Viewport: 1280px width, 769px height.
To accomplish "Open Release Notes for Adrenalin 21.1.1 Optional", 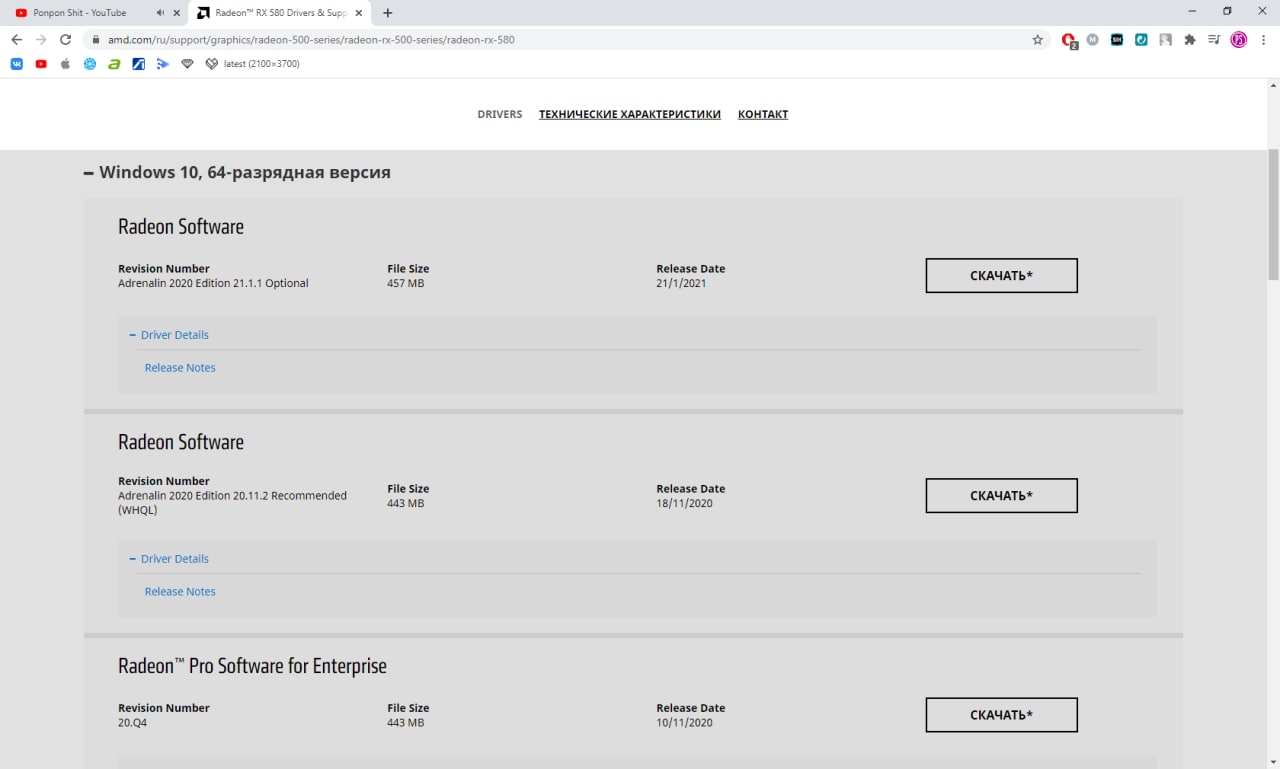I will tap(180, 368).
